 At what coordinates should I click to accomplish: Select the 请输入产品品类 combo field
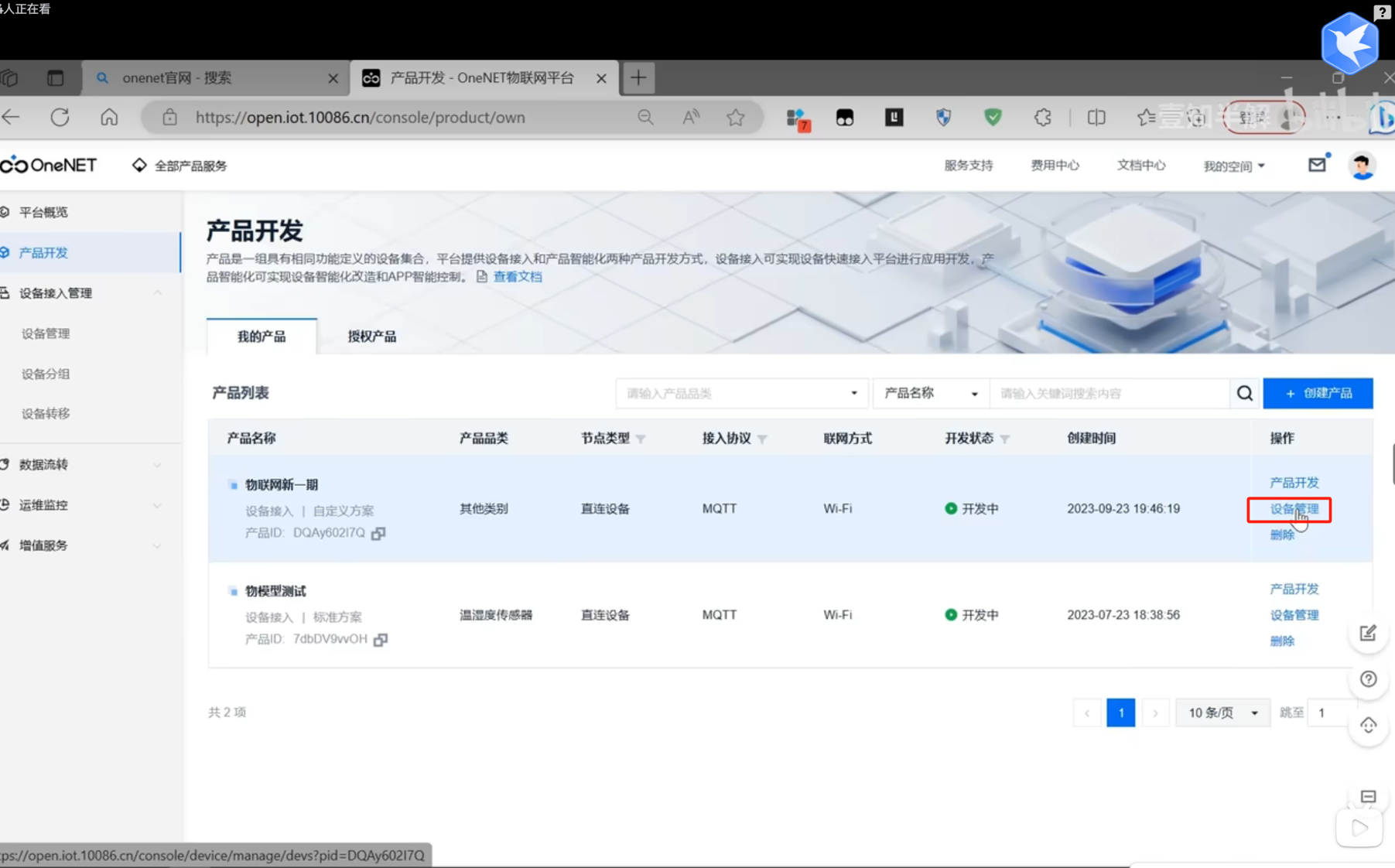pyautogui.click(x=740, y=393)
